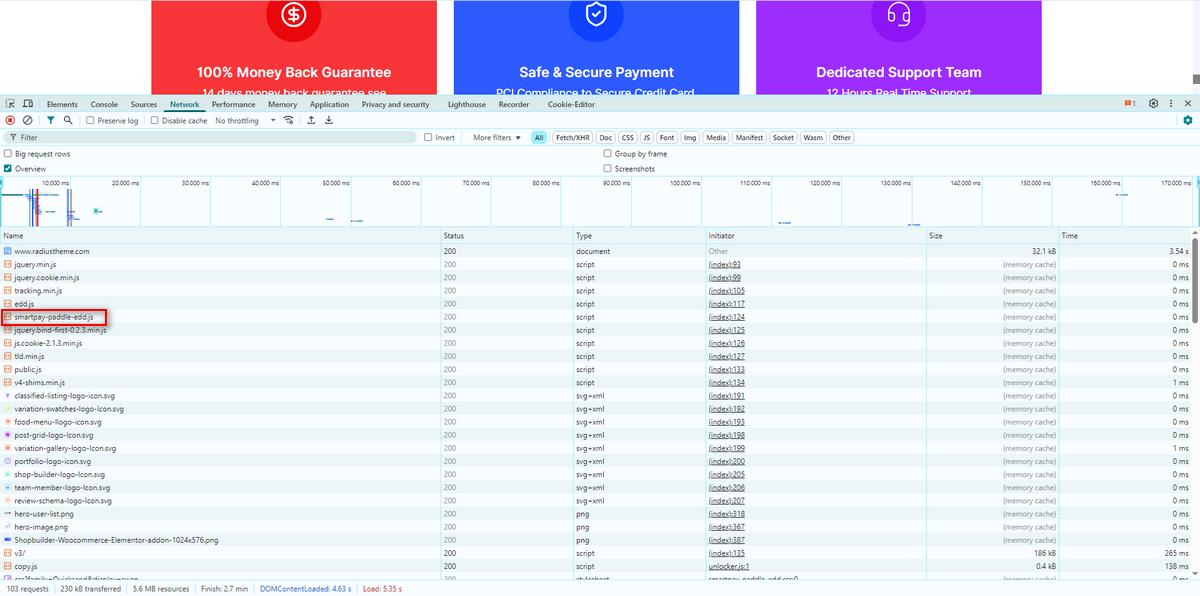Switch to the Elements tab

click(x=62, y=104)
